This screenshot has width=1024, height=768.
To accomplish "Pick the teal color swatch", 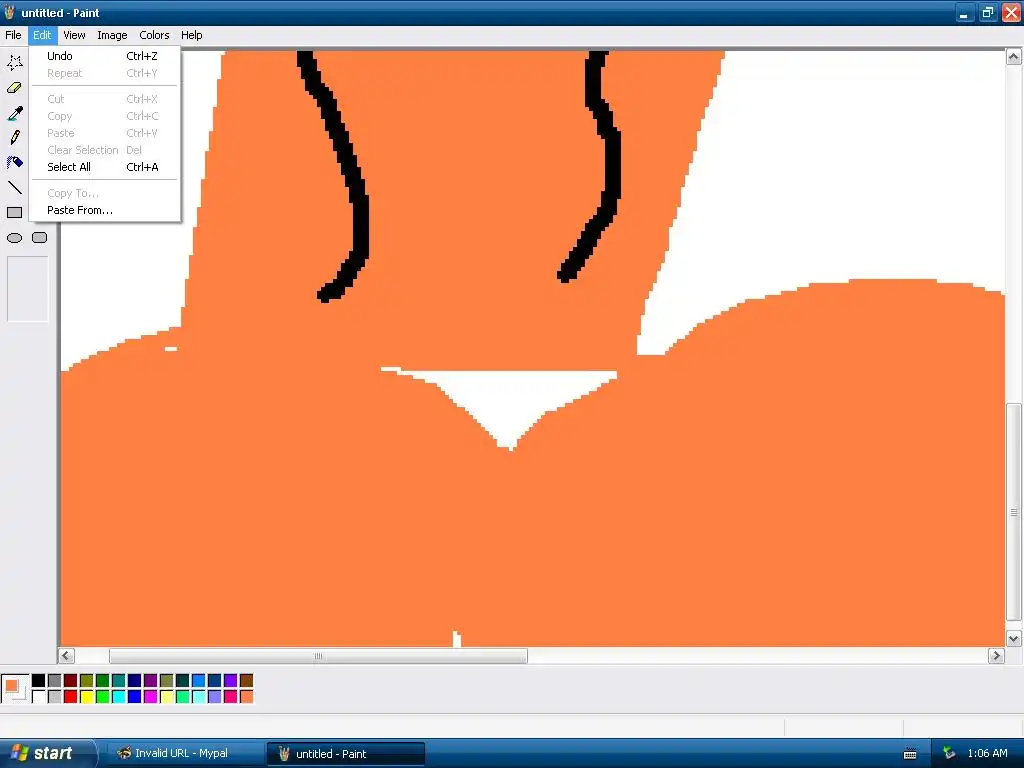I will [118, 681].
